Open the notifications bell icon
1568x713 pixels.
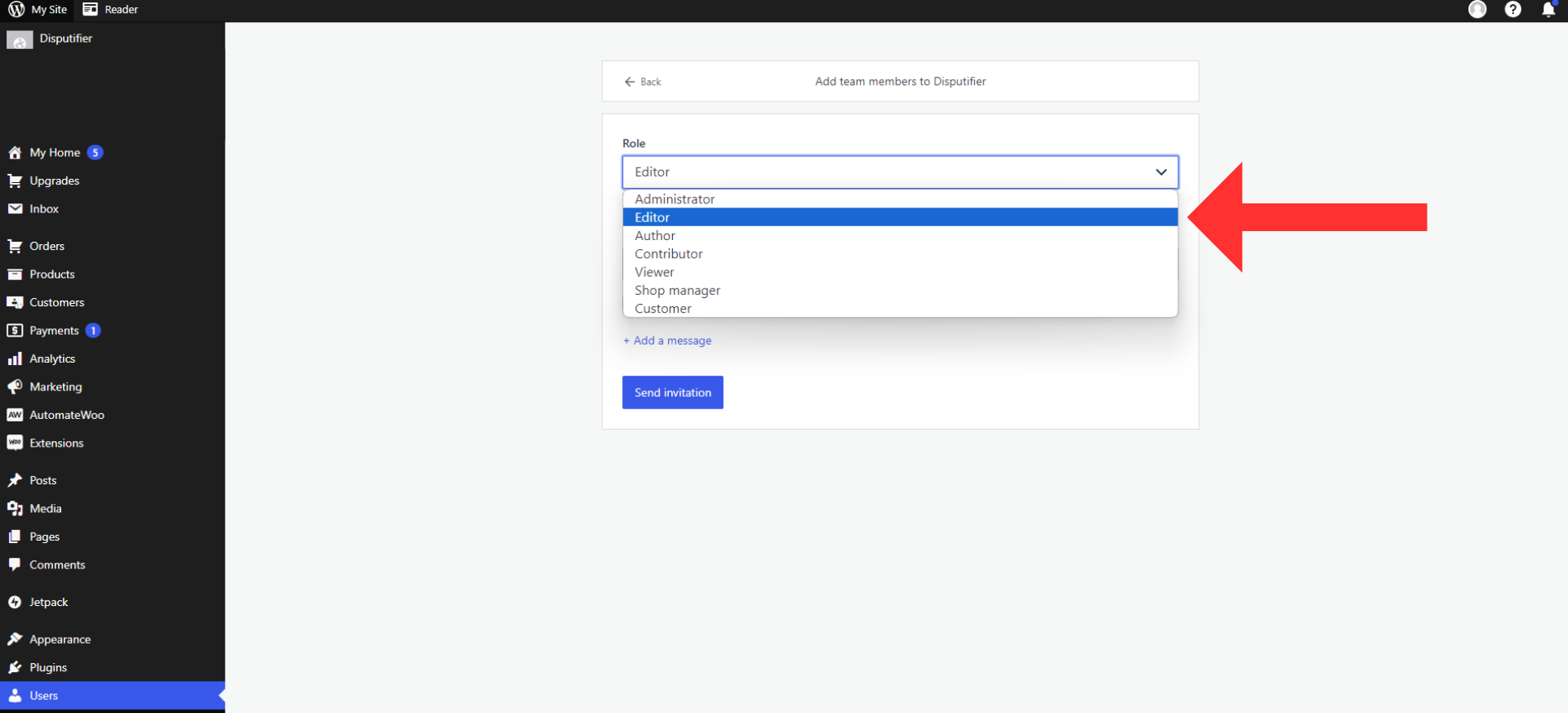click(x=1548, y=10)
